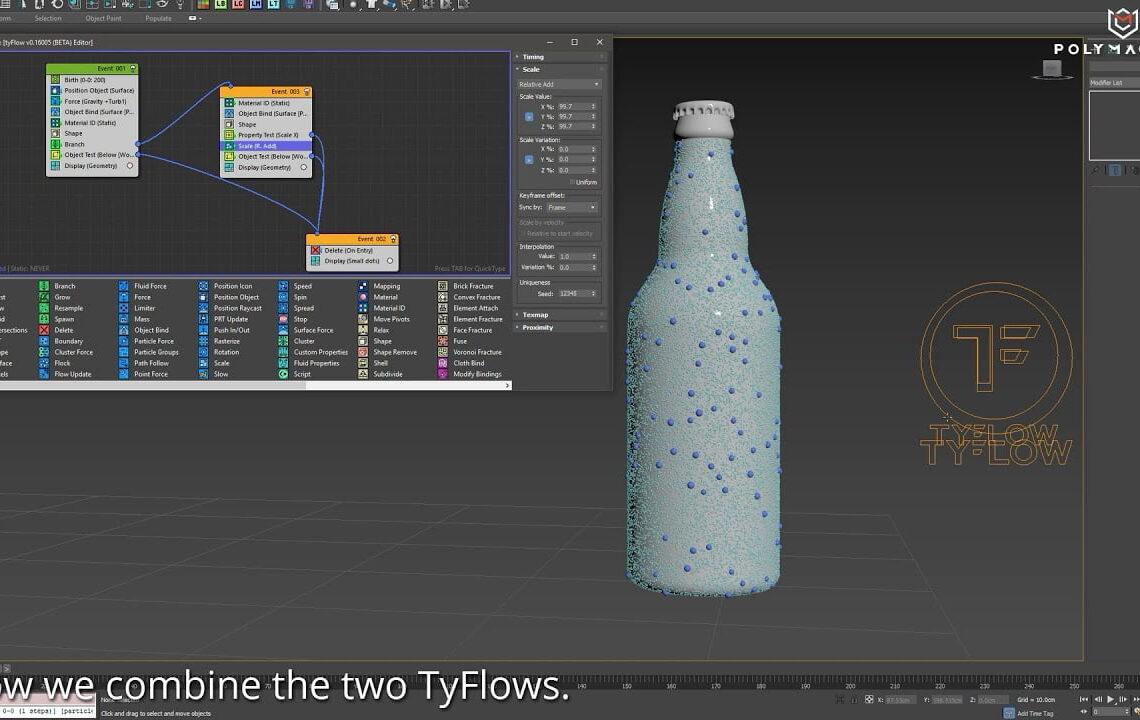Toggle Display (Small dots) circle in Event 002
The image size is (1140, 720).
[390, 260]
